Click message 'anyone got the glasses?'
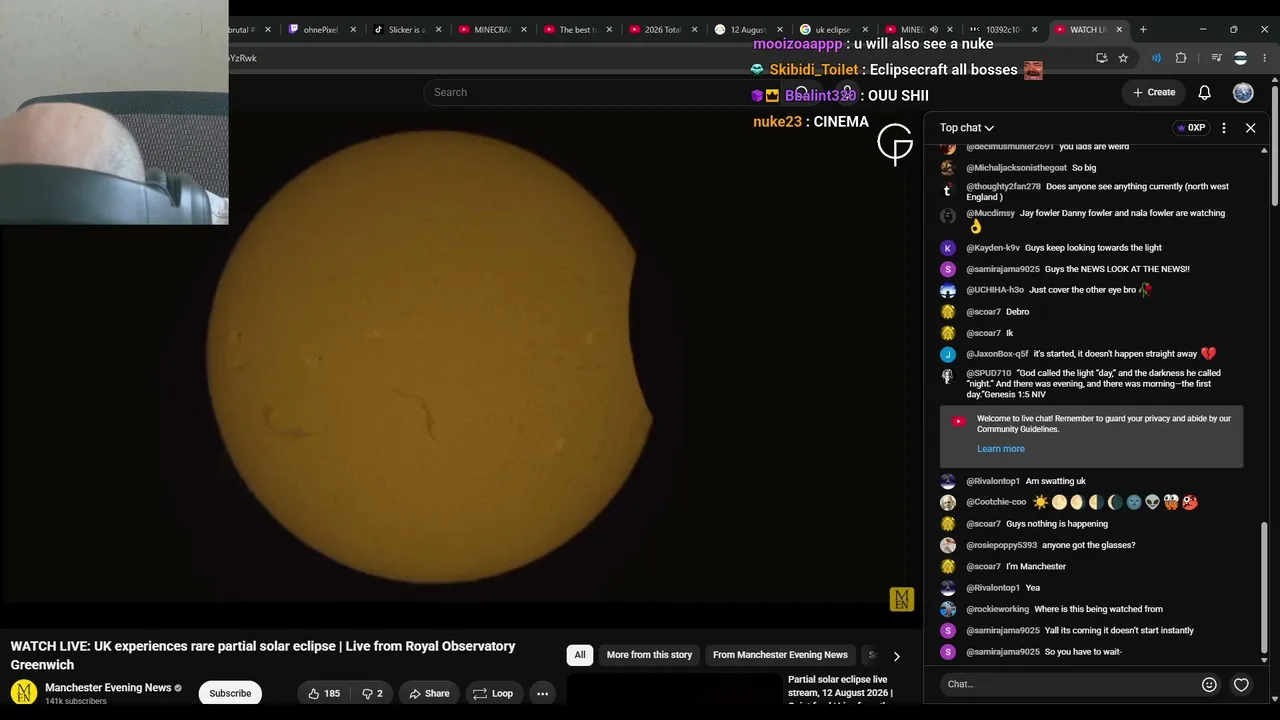Viewport: 1280px width, 720px height. coord(1088,545)
